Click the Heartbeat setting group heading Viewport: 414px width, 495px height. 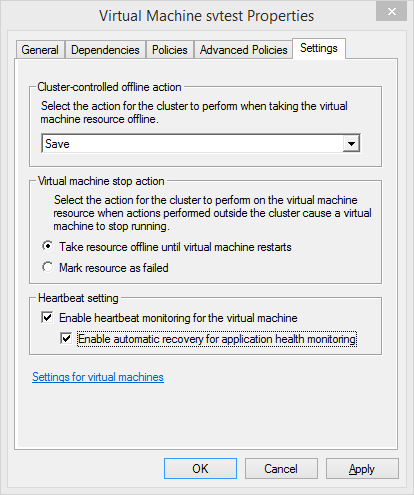click(x=78, y=298)
